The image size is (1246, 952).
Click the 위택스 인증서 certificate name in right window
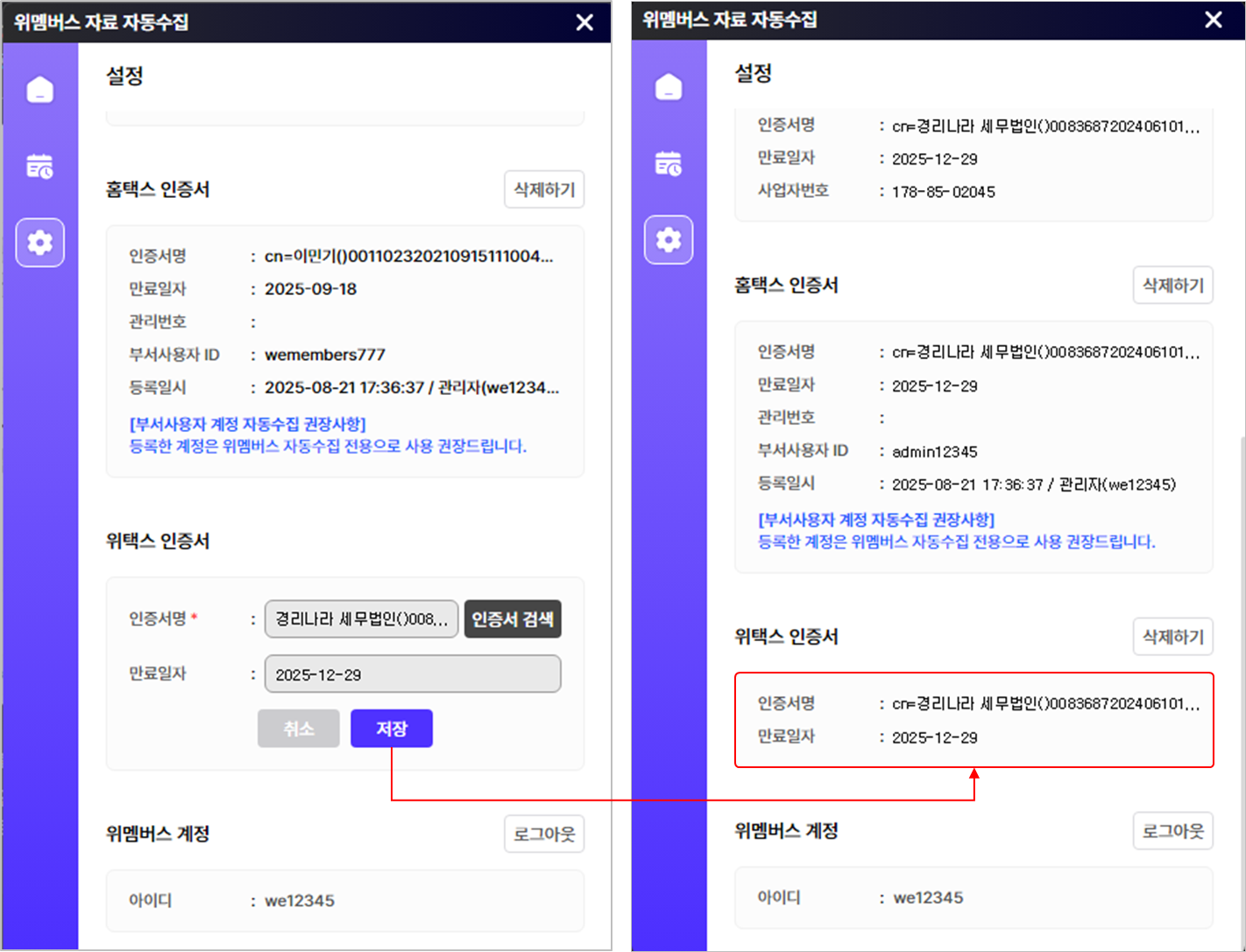tap(1046, 704)
